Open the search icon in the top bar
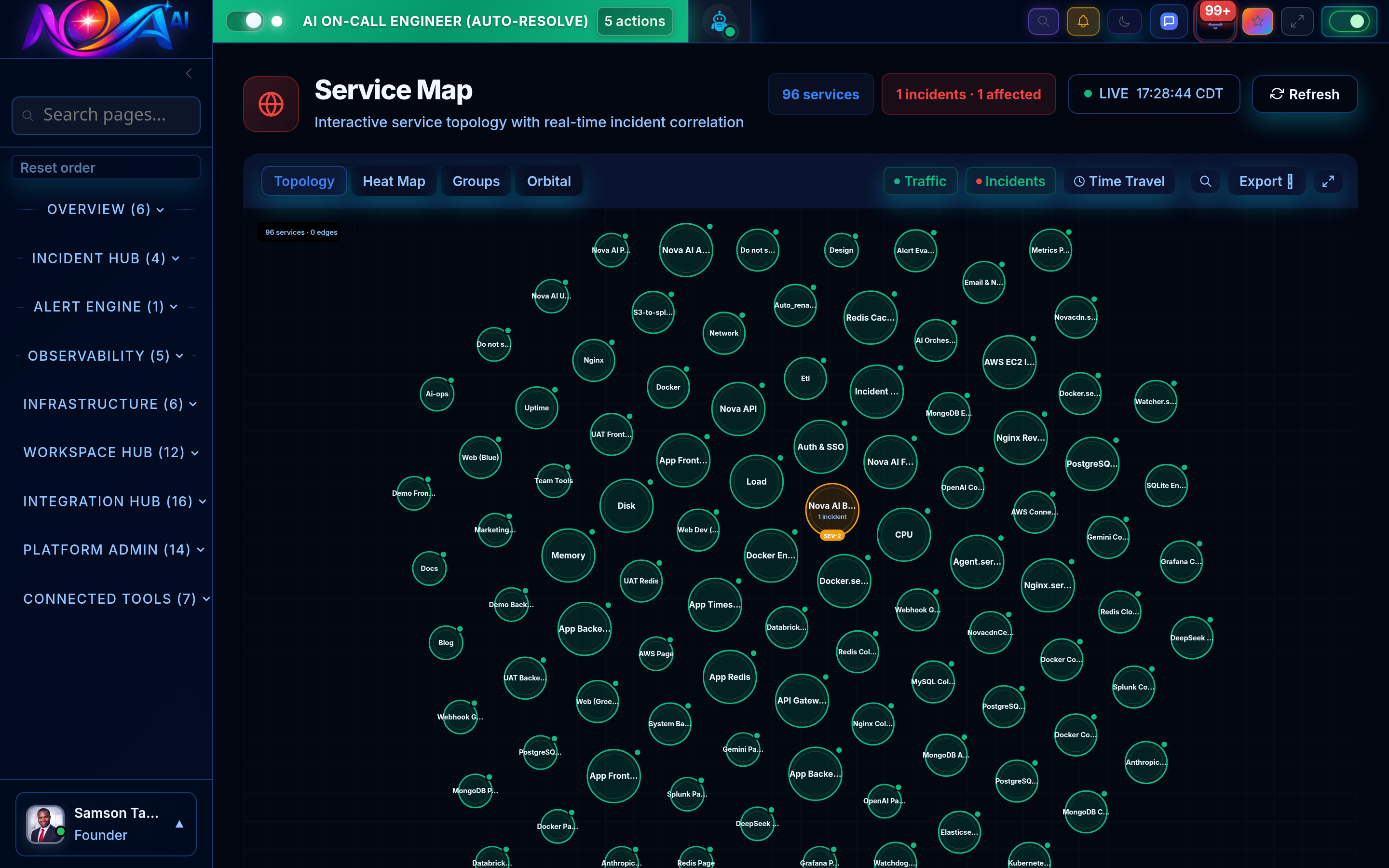This screenshot has height=868, width=1389. pos(1044,21)
